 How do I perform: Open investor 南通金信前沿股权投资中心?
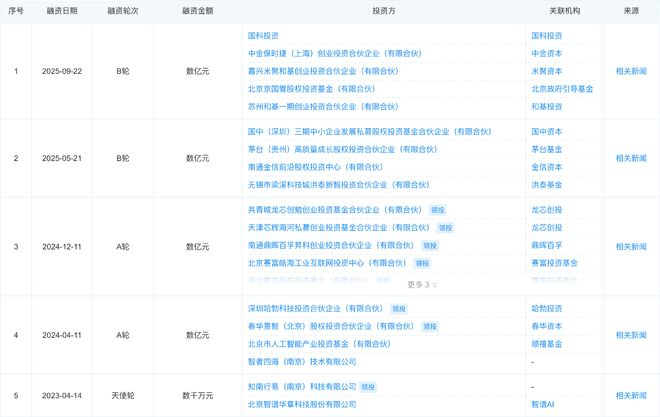[315, 167]
